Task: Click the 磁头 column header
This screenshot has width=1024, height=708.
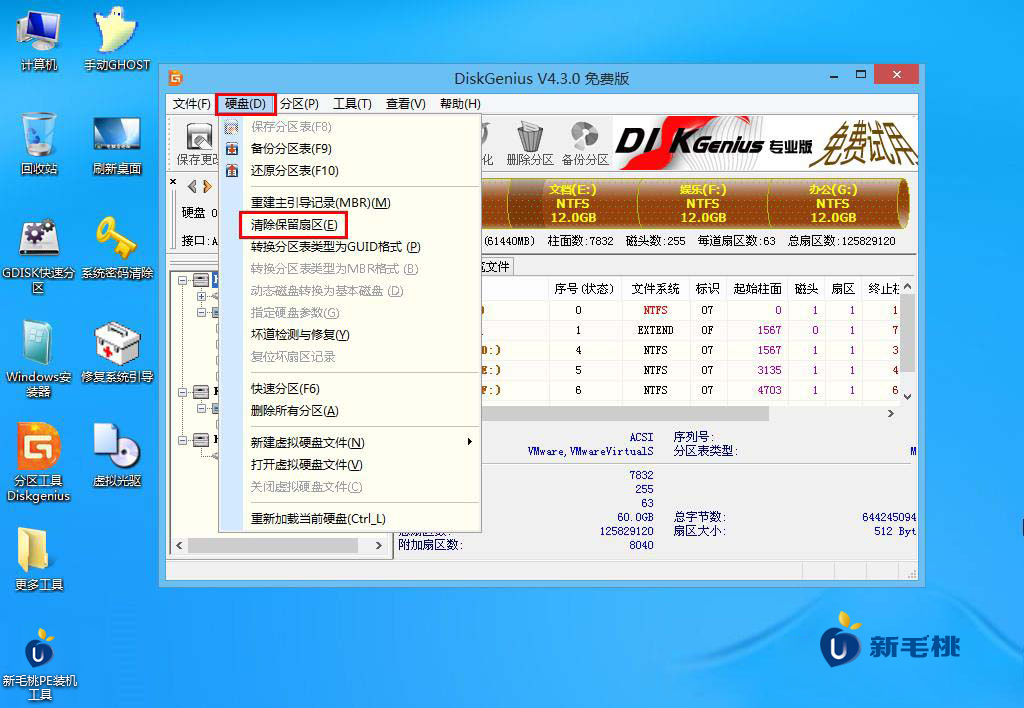Action: pos(807,289)
